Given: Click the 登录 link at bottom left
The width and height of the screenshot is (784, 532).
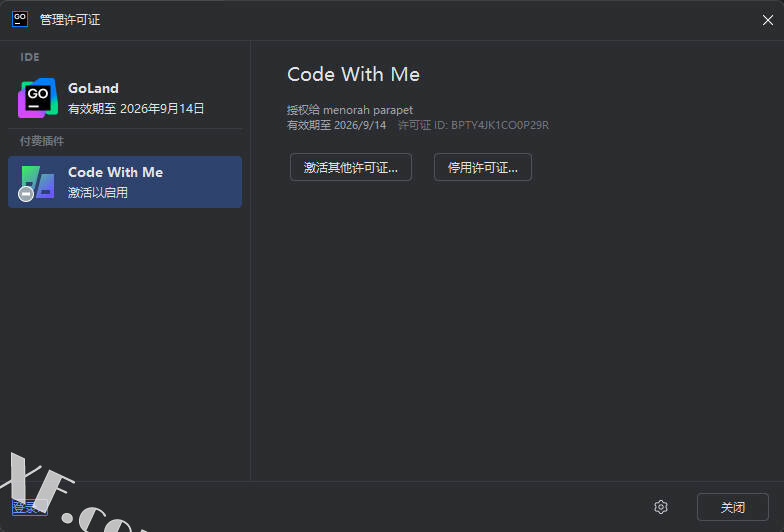Looking at the screenshot, I should click(x=30, y=508).
